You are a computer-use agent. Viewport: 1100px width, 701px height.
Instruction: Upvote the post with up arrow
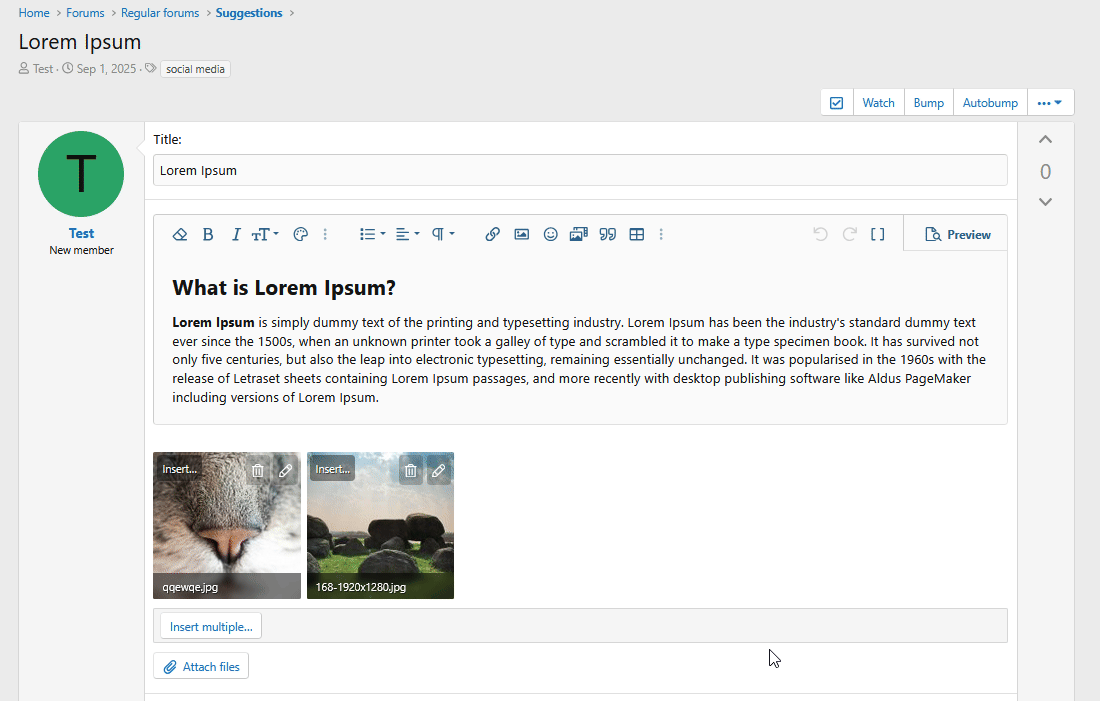pyautogui.click(x=1045, y=140)
